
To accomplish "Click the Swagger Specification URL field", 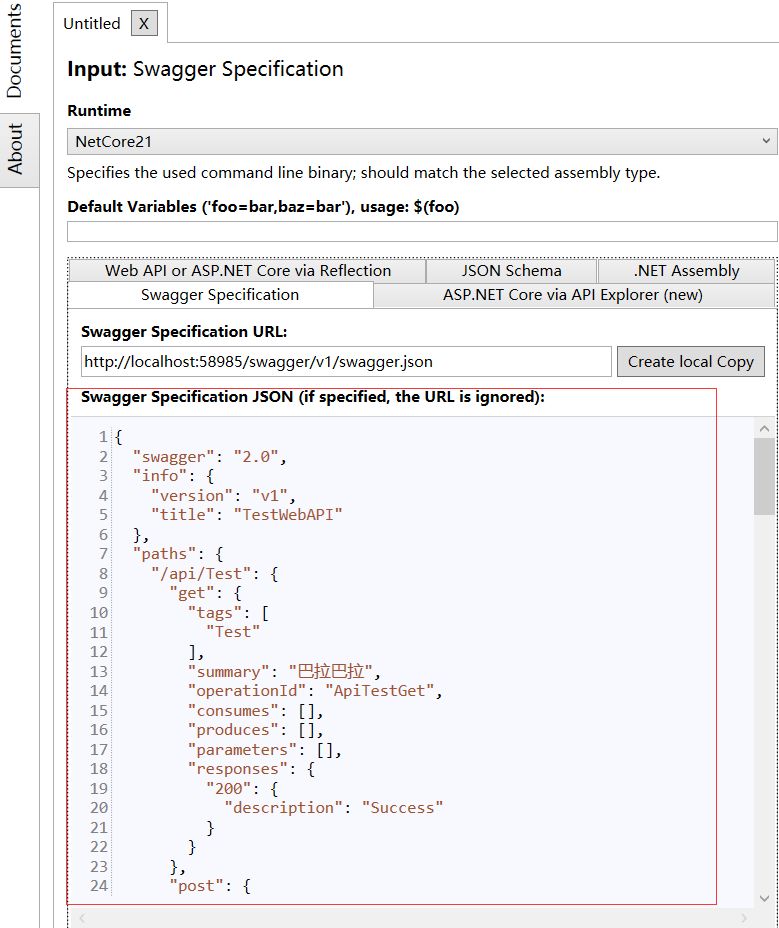I will (x=346, y=362).
